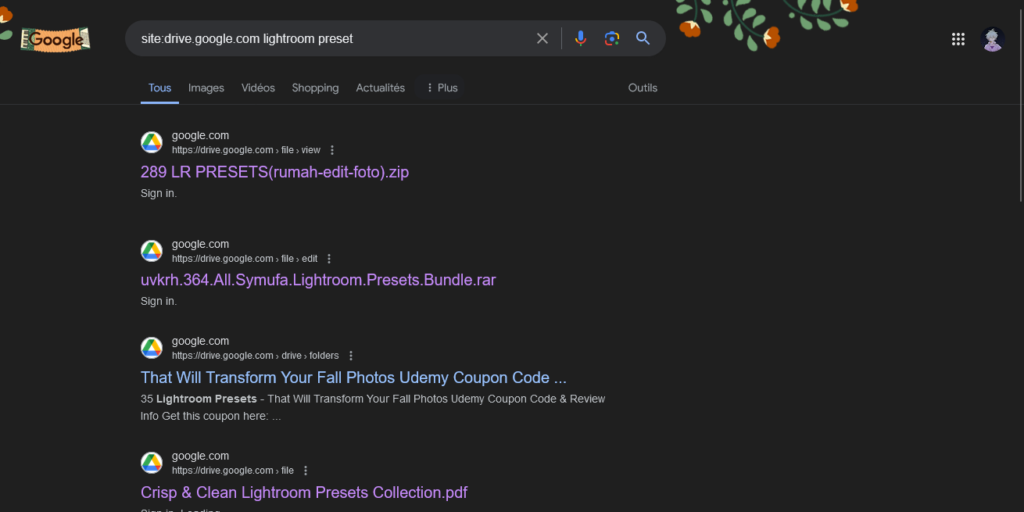Open options for the 289 LR PRESETS result
Screen dimensions: 1024x512
(332, 150)
